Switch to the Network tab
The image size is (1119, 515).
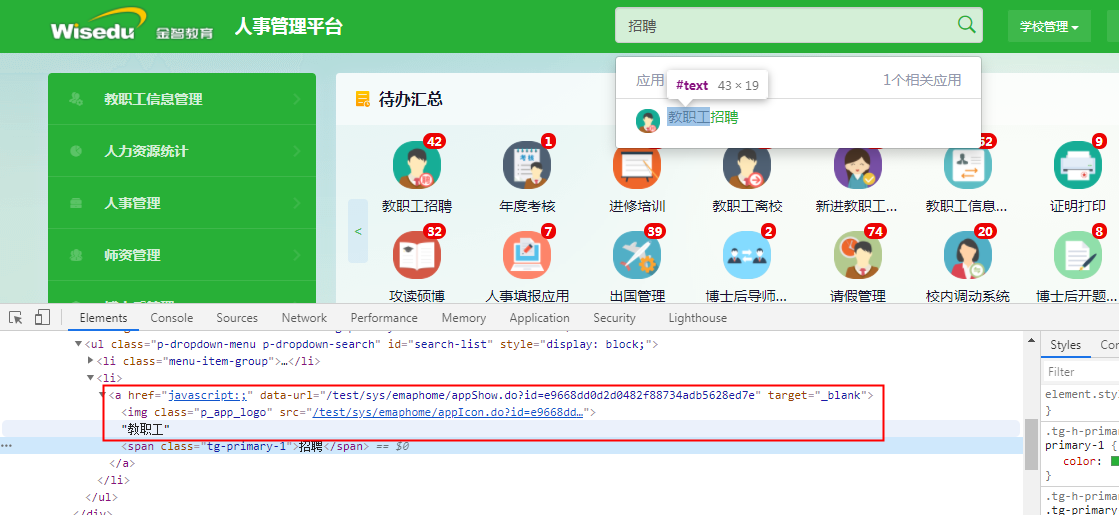pos(304,318)
